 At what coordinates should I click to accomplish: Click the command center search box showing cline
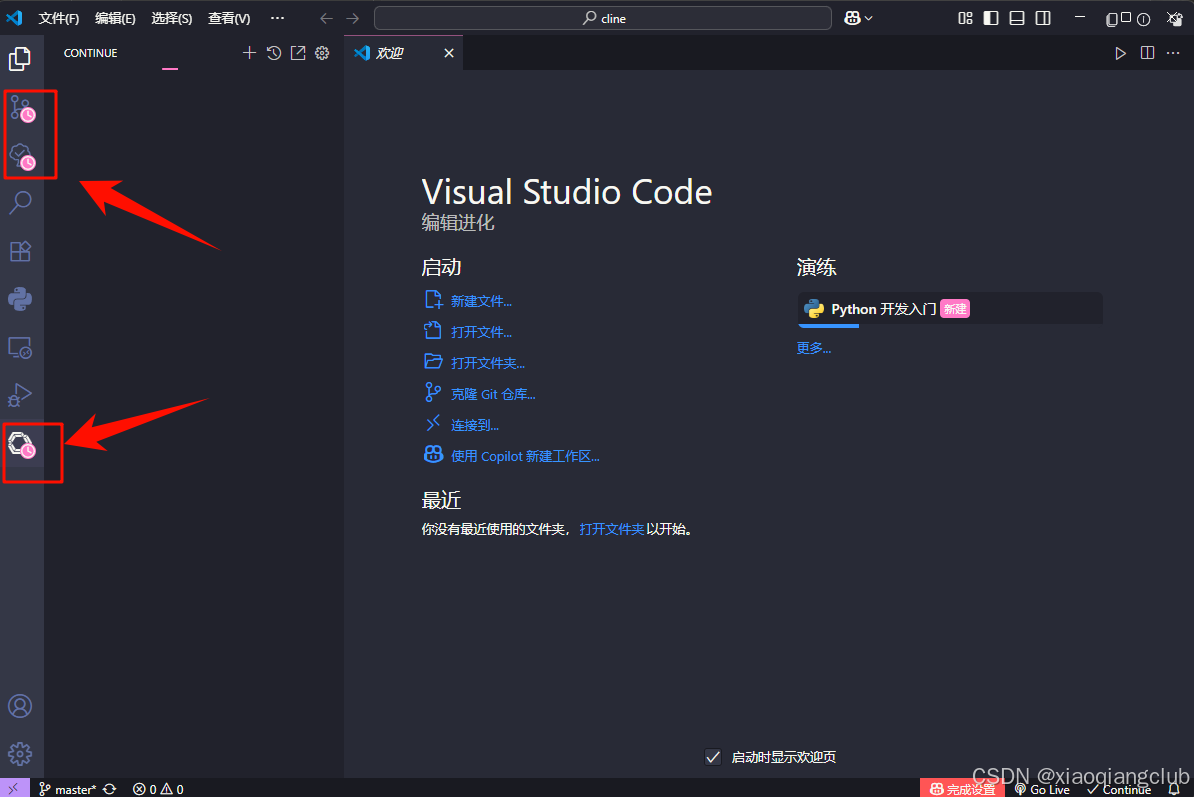(603, 18)
